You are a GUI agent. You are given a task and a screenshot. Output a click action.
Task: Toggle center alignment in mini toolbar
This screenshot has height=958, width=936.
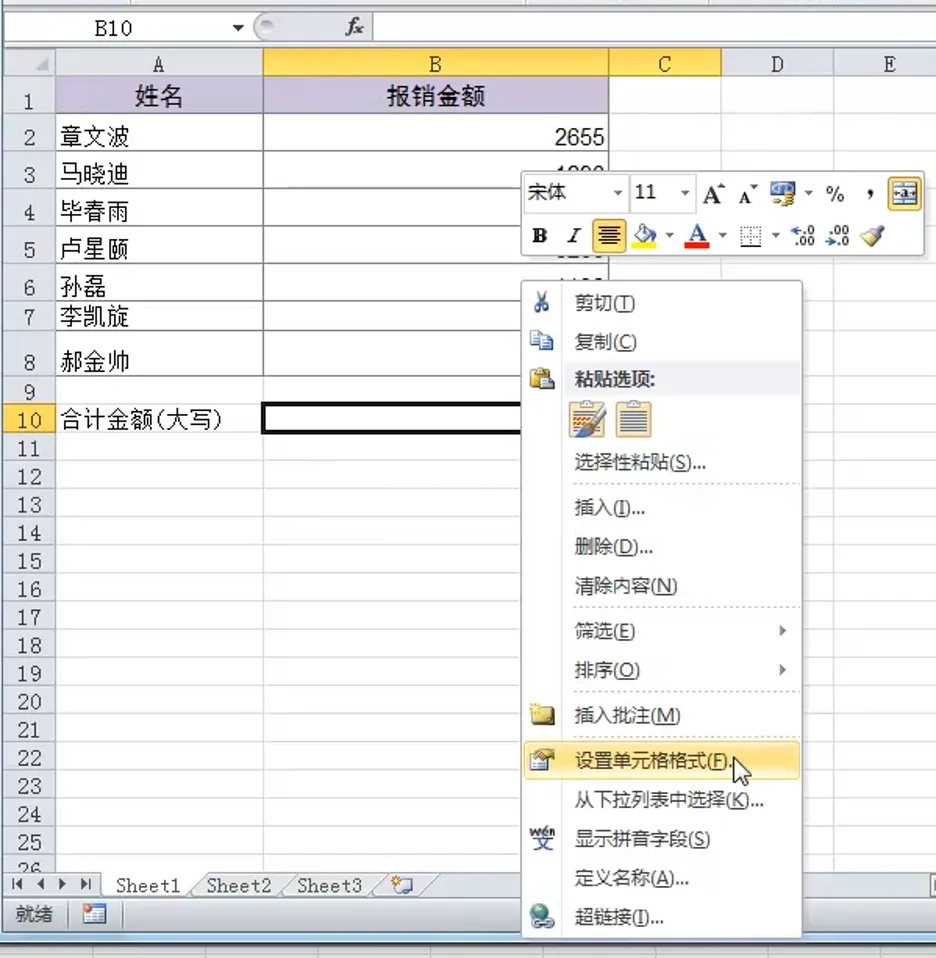609,236
